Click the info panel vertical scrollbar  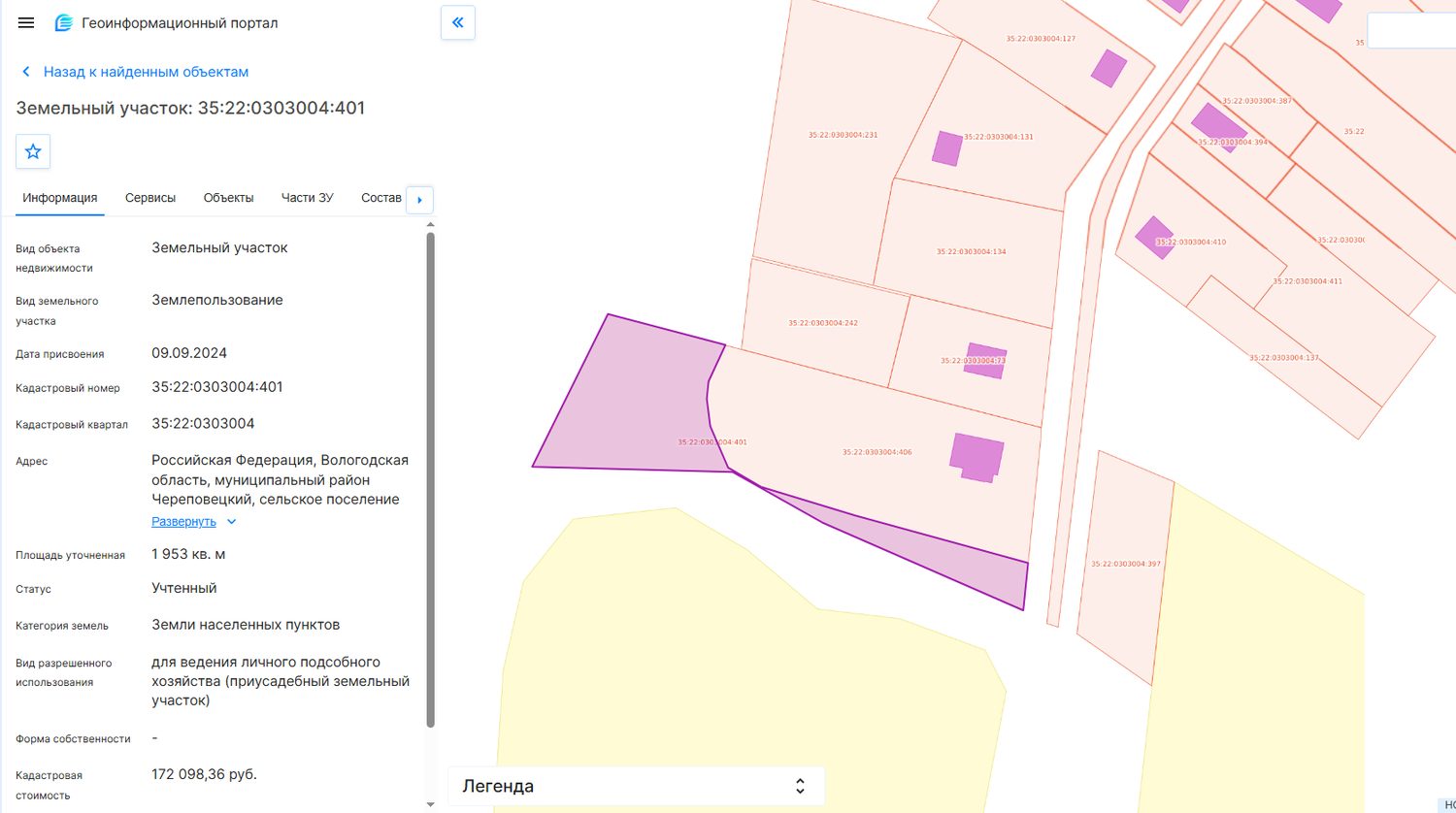(x=431, y=479)
